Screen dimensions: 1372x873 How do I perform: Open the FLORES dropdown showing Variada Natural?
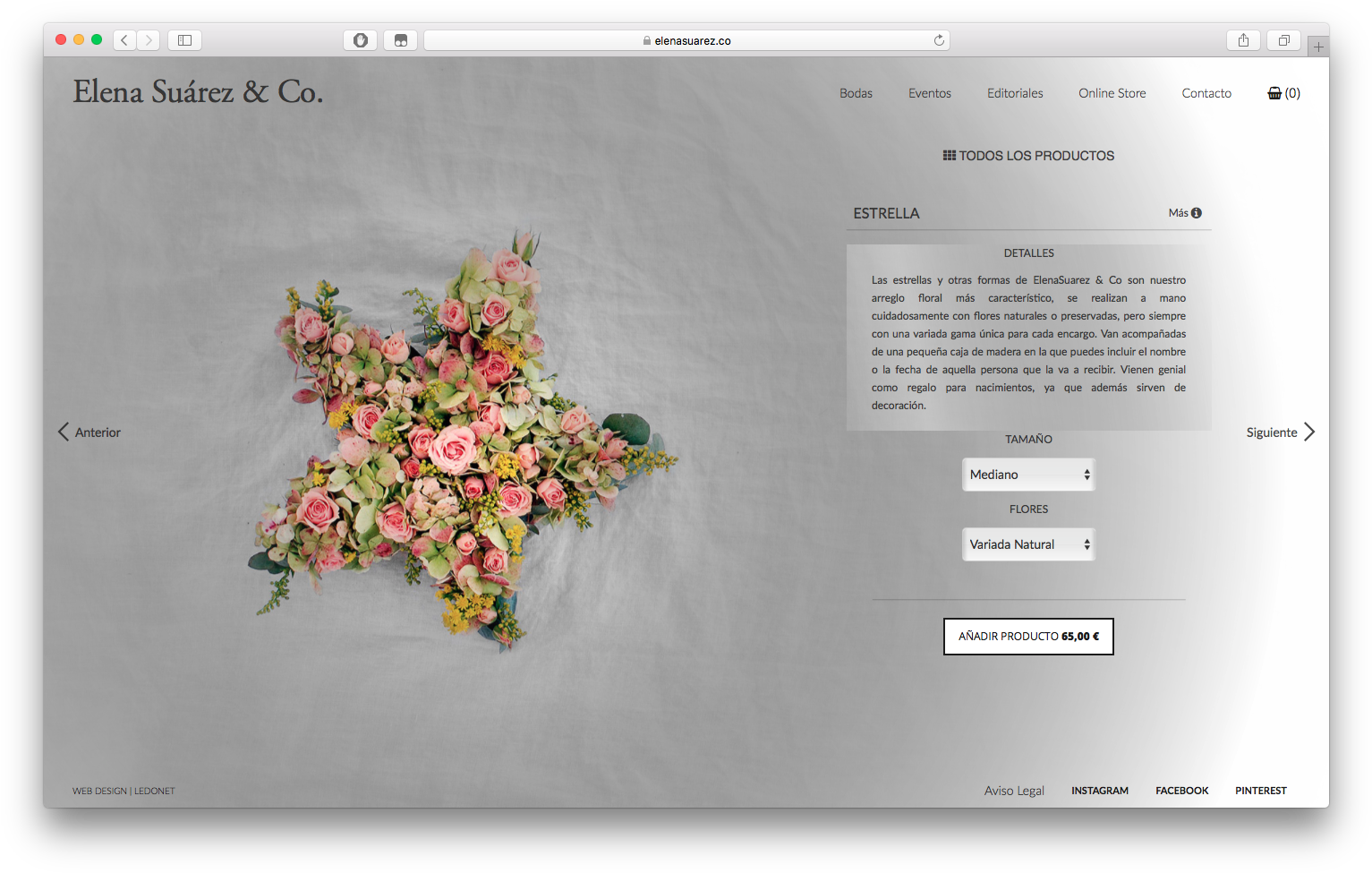pyautogui.click(x=1028, y=543)
